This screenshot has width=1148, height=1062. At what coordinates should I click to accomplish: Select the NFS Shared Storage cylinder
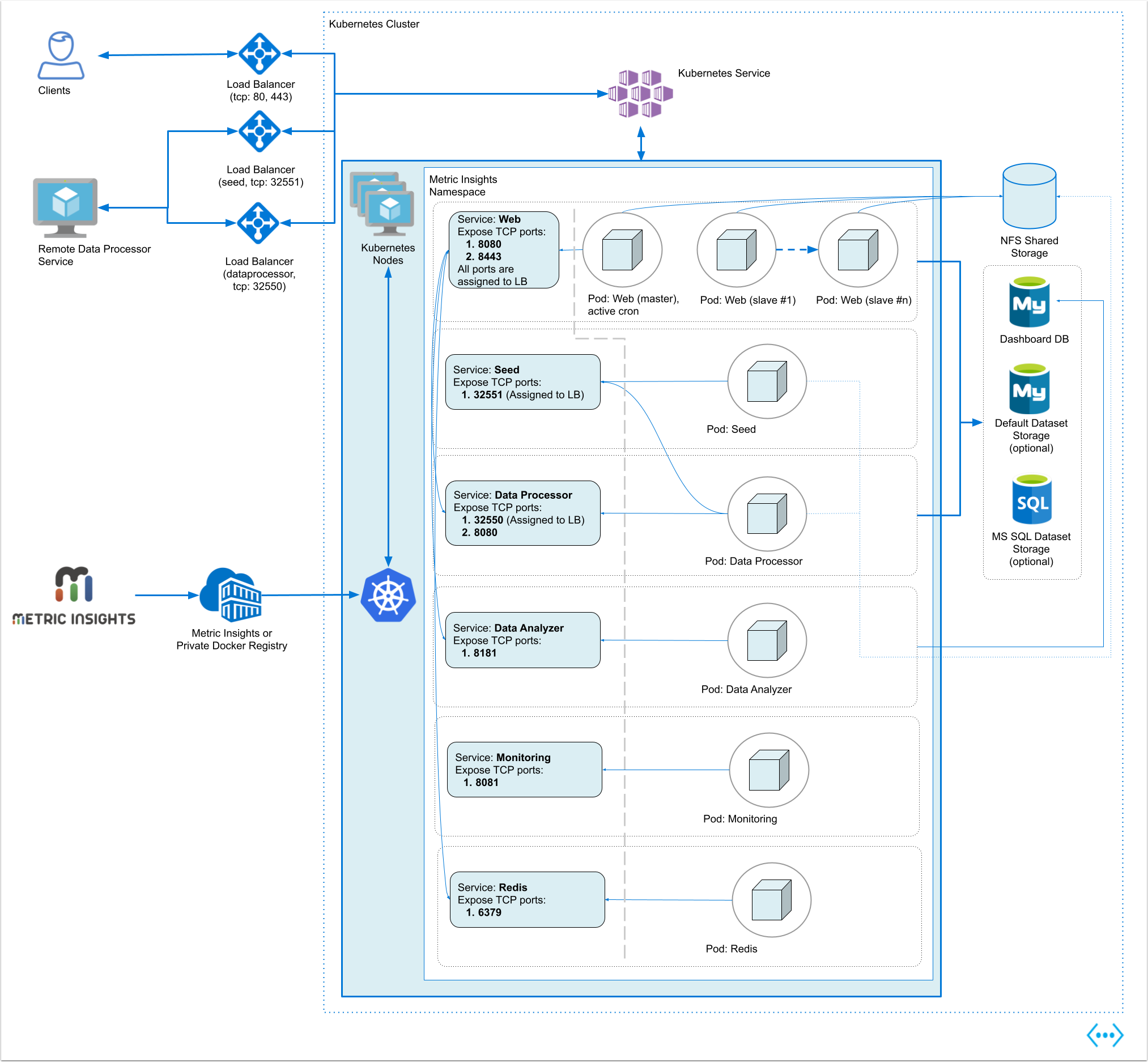(x=1028, y=197)
